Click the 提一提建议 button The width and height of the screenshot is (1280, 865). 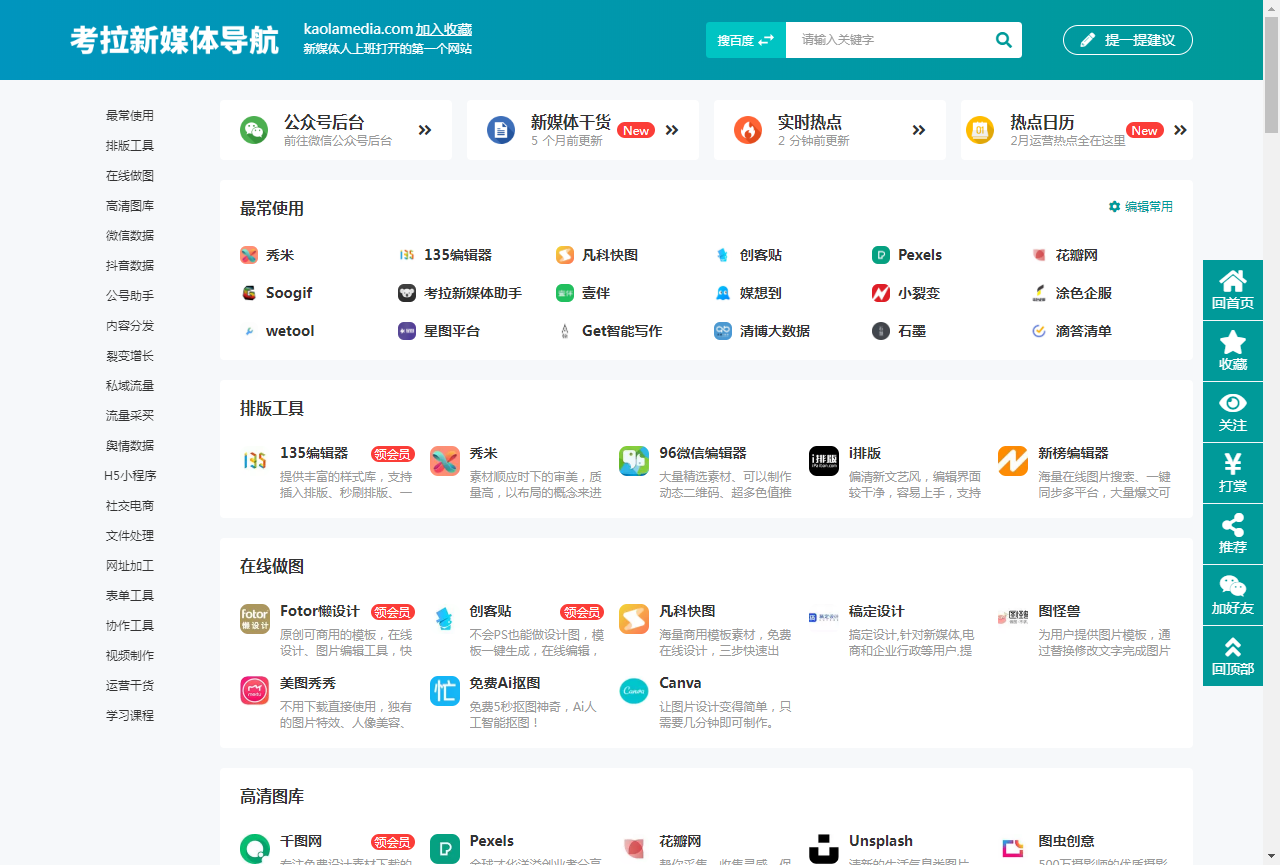(1128, 40)
